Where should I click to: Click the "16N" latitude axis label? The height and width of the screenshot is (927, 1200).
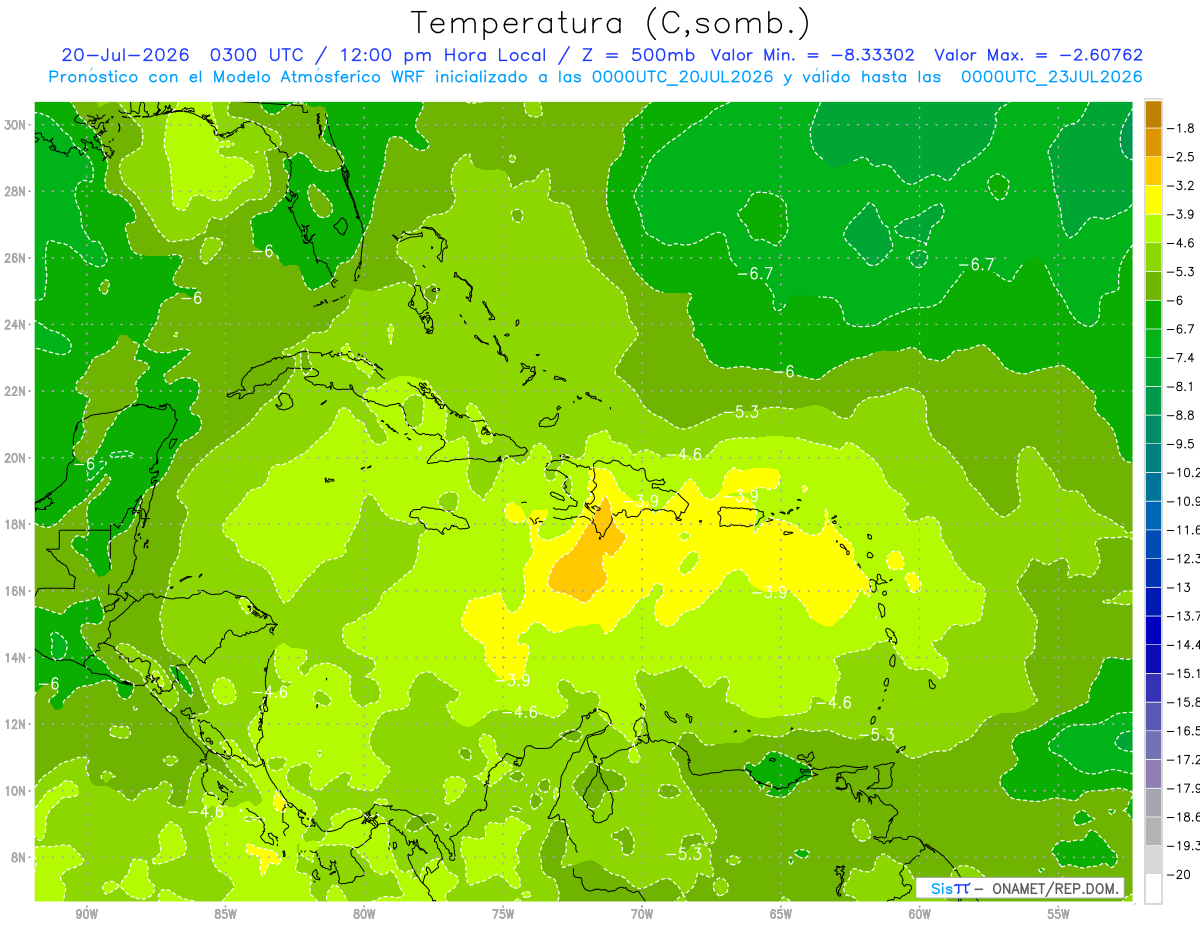[x=15, y=591]
